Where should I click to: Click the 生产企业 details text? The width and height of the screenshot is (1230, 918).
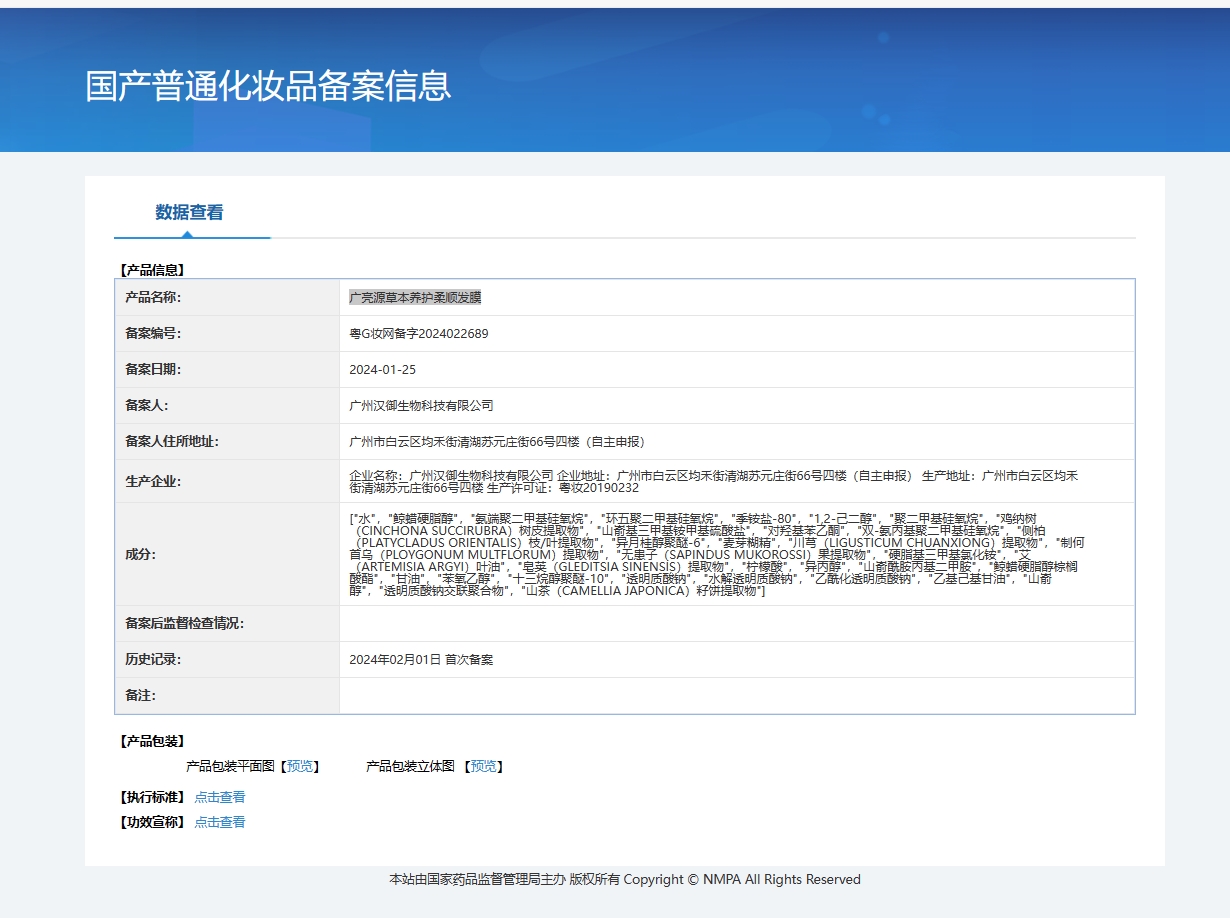713,481
